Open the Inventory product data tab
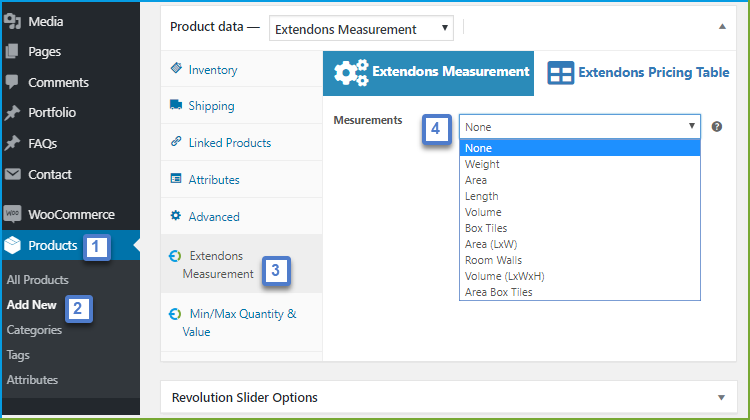Viewport: 750px width, 420px height. pos(212,70)
